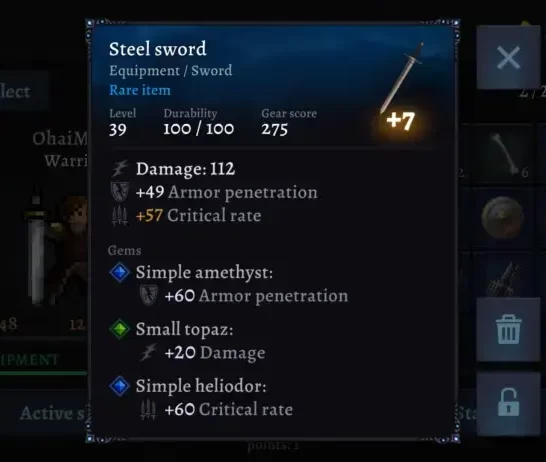Click the shield Armor penetration stat icon
Image resolution: width=546 pixels, height=462 pixels.
(x=119, y=192)
